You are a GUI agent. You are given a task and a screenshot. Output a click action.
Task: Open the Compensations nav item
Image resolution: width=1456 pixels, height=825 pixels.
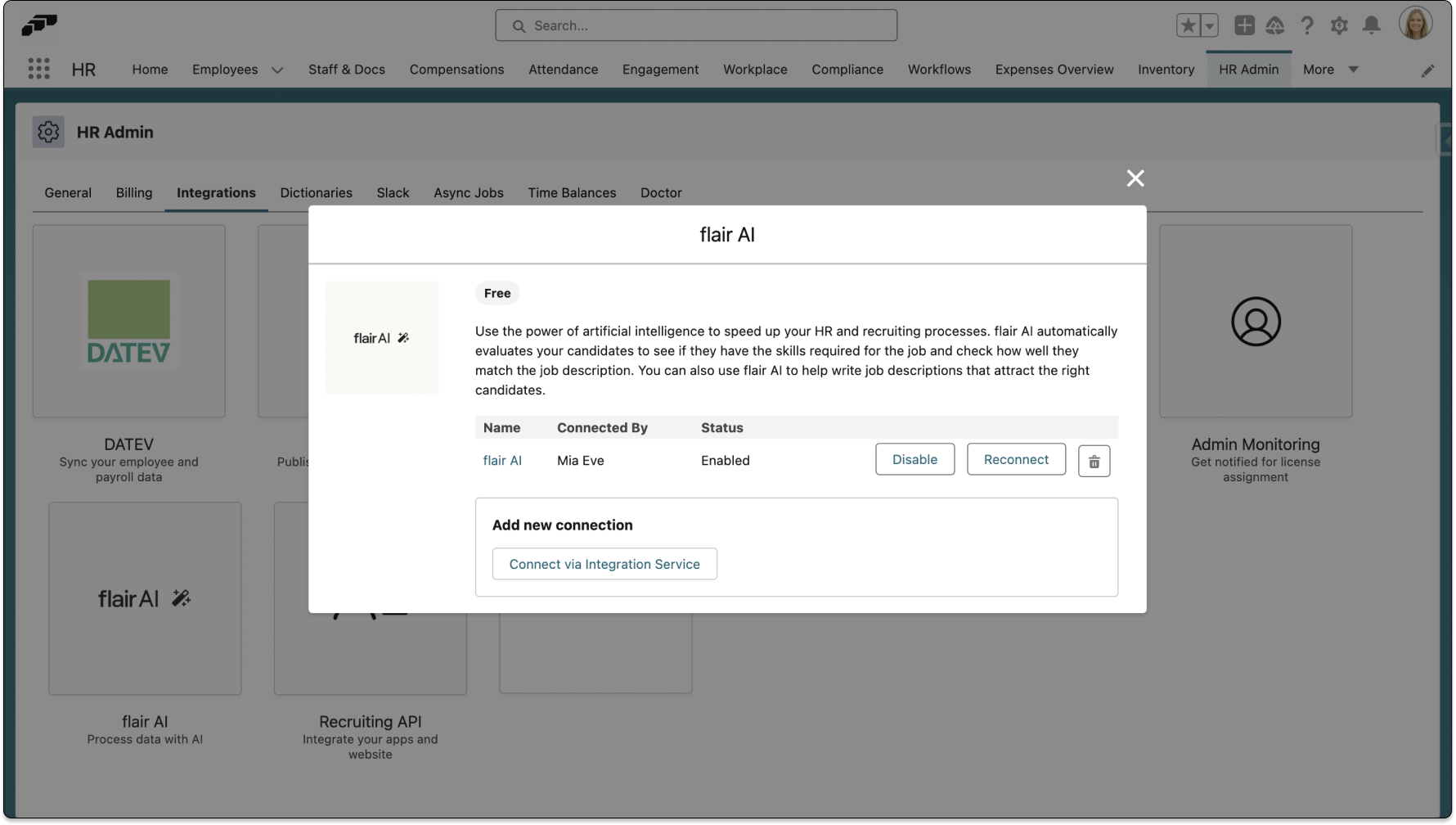456,70
